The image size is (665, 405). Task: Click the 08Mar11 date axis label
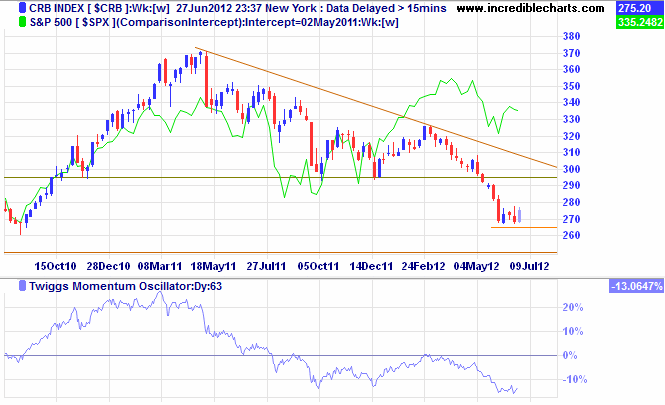click(160, 266)
